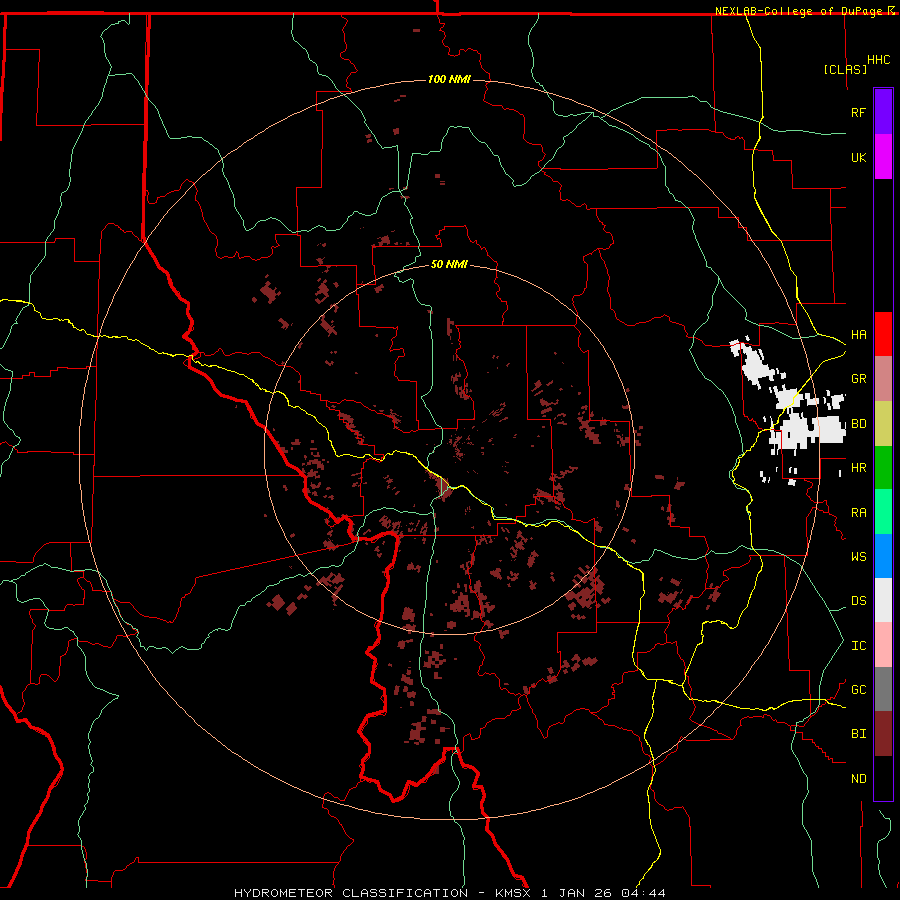
Task: Click the IC legend label
Action: pos(858,646)
